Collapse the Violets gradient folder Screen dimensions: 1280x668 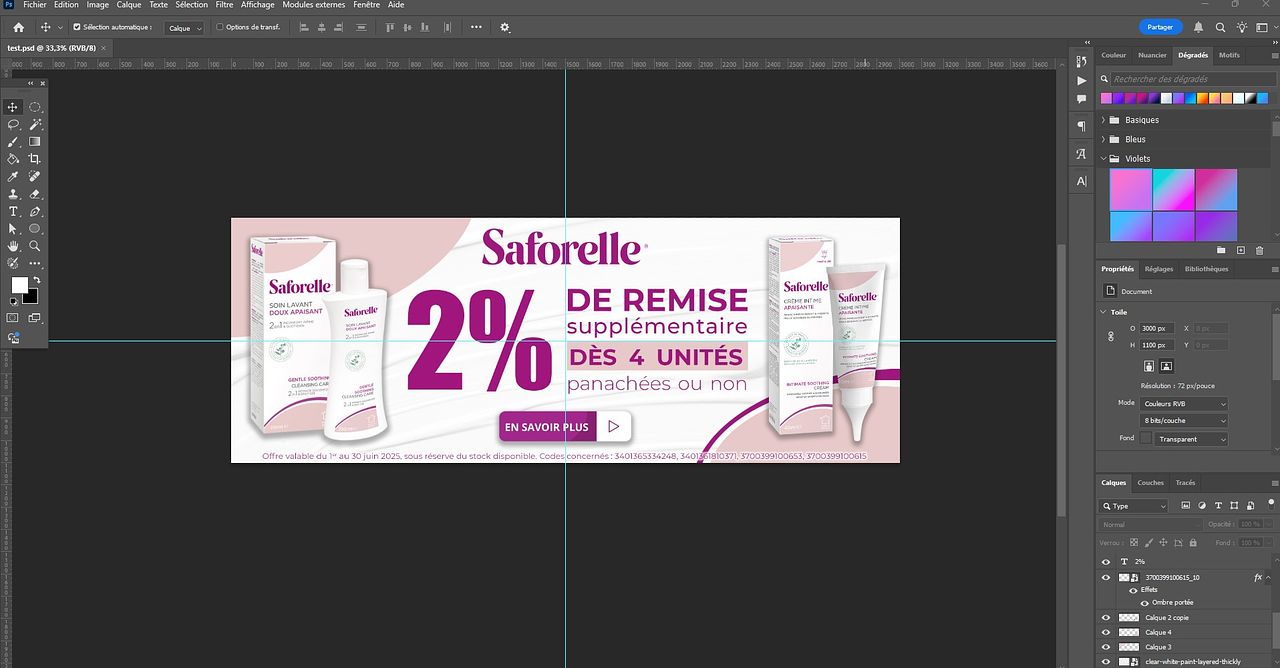[x=1104, y=158]
